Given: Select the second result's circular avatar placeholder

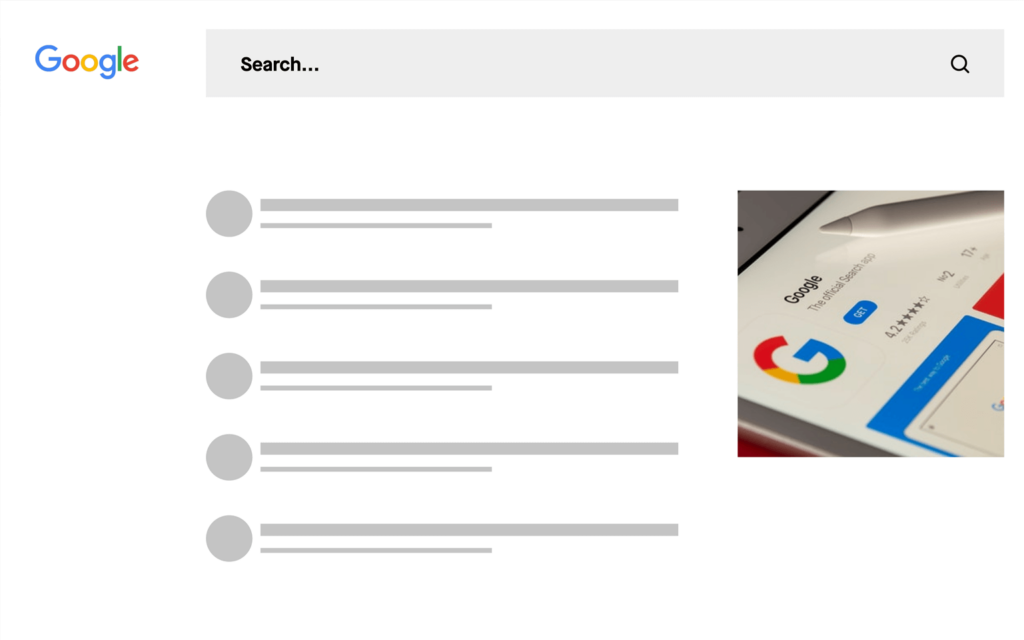Looking at the screenshot, I should tap(229, 294).
